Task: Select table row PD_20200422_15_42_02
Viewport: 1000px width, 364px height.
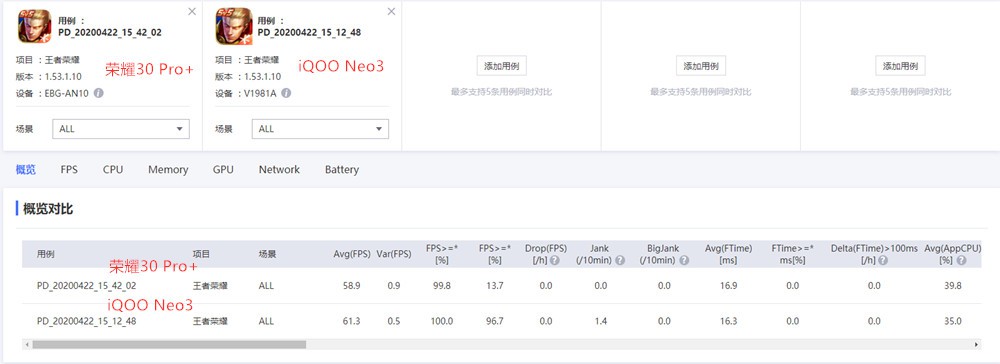Action: (x=501, y=286)
